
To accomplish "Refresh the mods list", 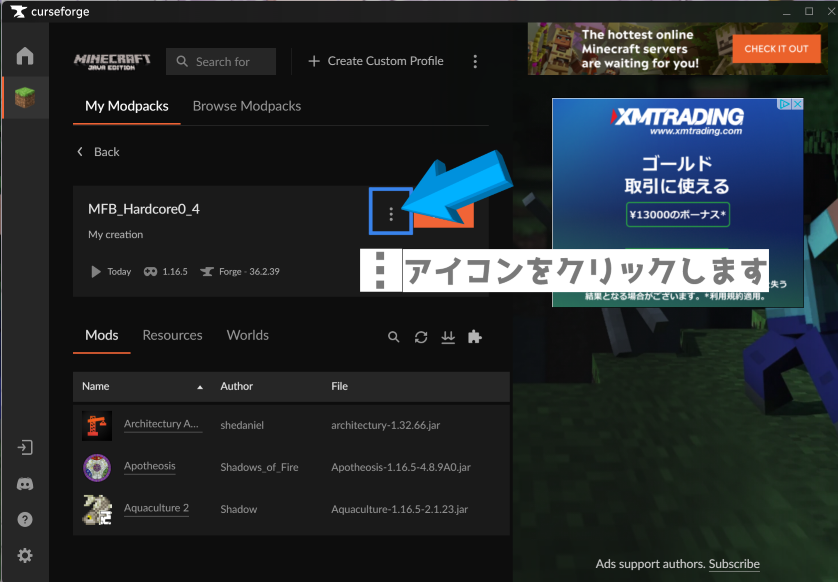I will pyautogui.click(x=421, y=337).
